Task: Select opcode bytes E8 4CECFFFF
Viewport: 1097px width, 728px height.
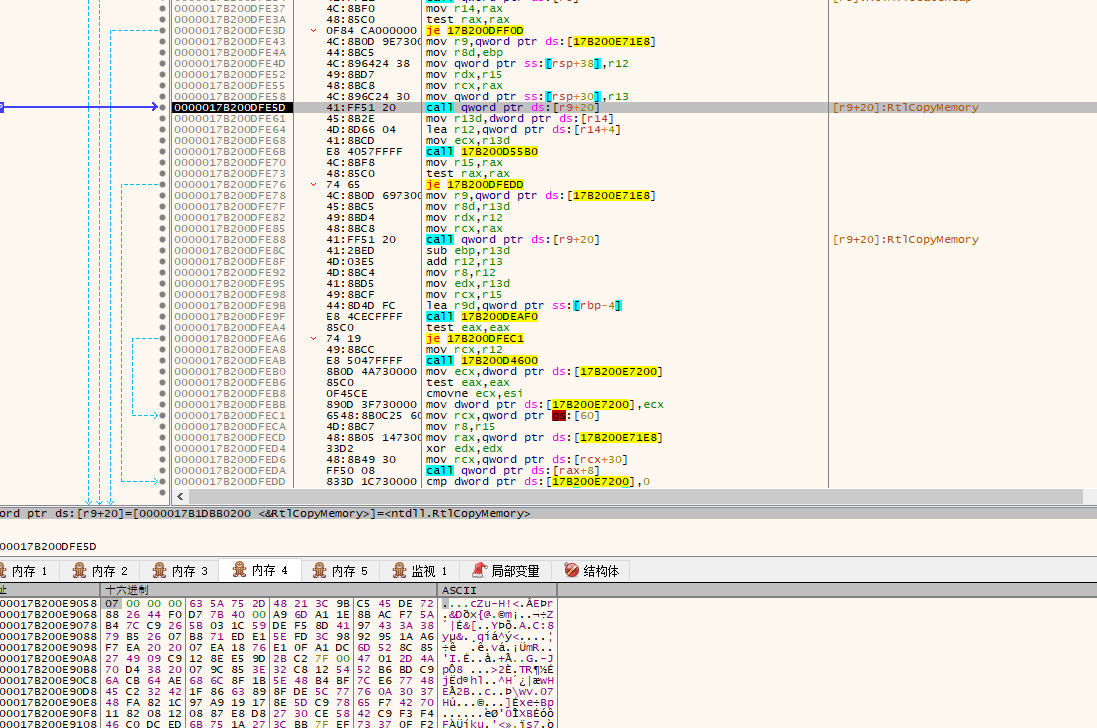Action: tap(364, 317)
